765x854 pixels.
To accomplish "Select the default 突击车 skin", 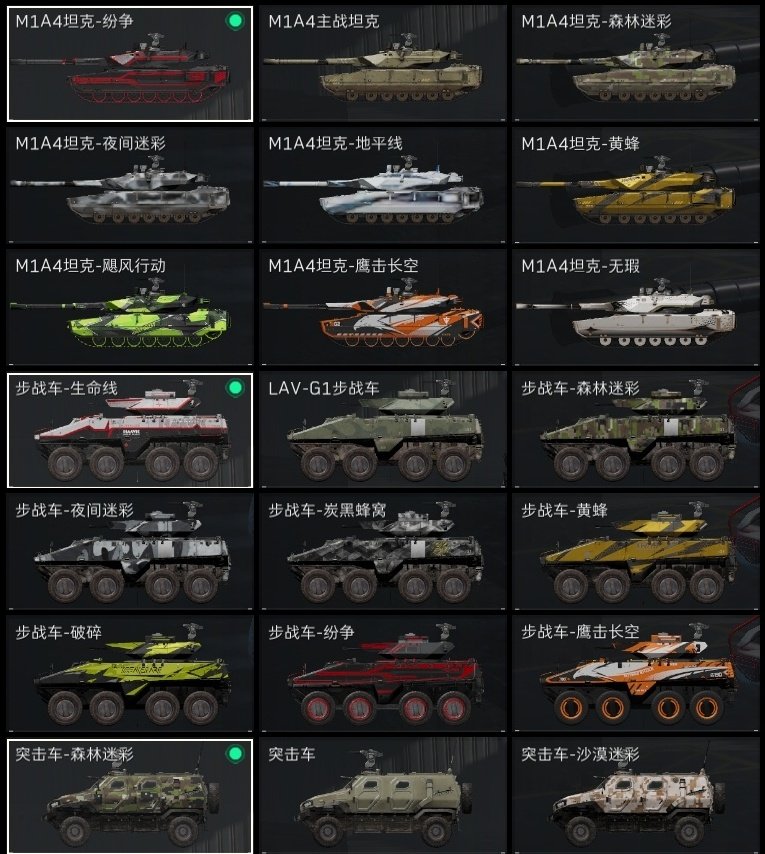I will pyautogui.click(x=383, y=796).
